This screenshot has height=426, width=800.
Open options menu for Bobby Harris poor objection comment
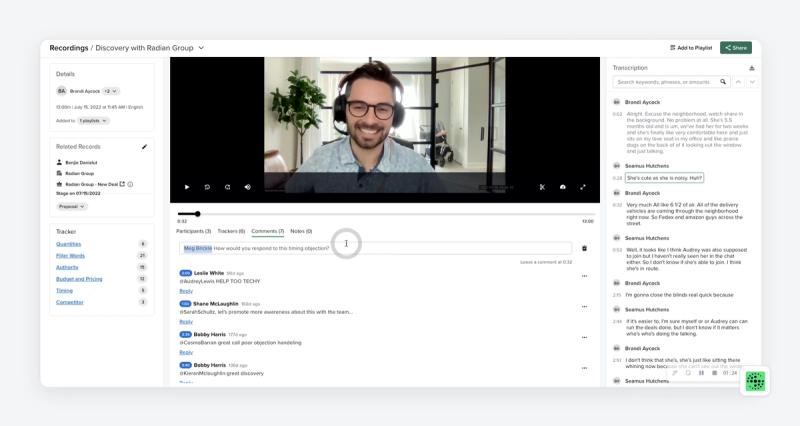click(584, 337)
